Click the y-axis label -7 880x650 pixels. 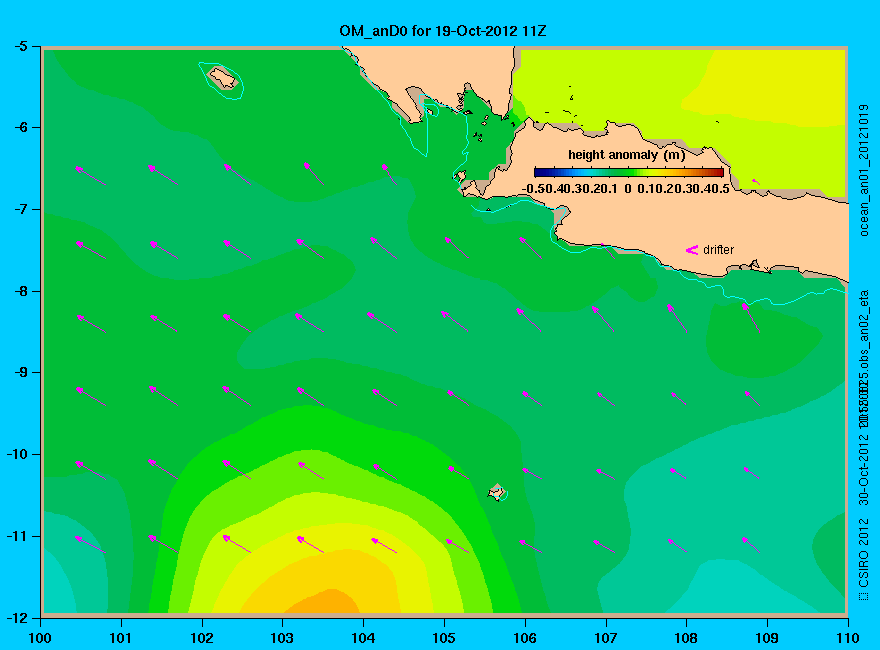[x=20, y=209]
